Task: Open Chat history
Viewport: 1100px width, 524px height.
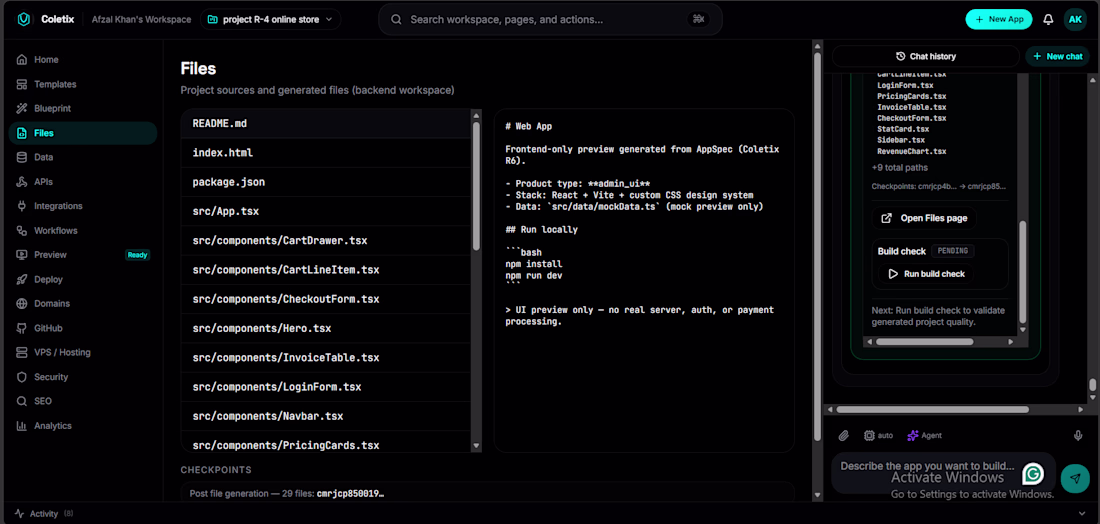Action: (x=926, y=56)
